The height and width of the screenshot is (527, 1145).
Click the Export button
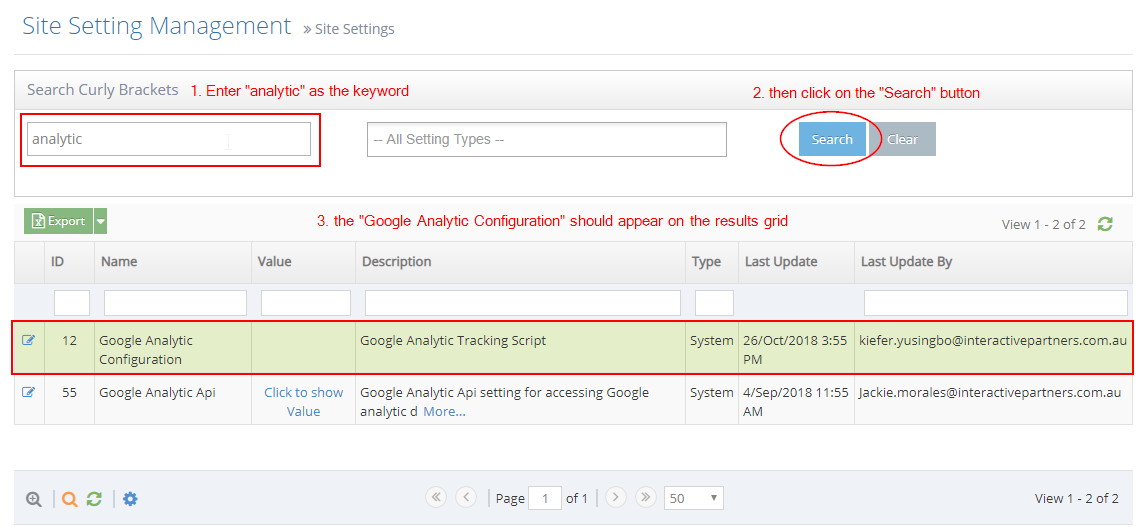pos(59,221)
